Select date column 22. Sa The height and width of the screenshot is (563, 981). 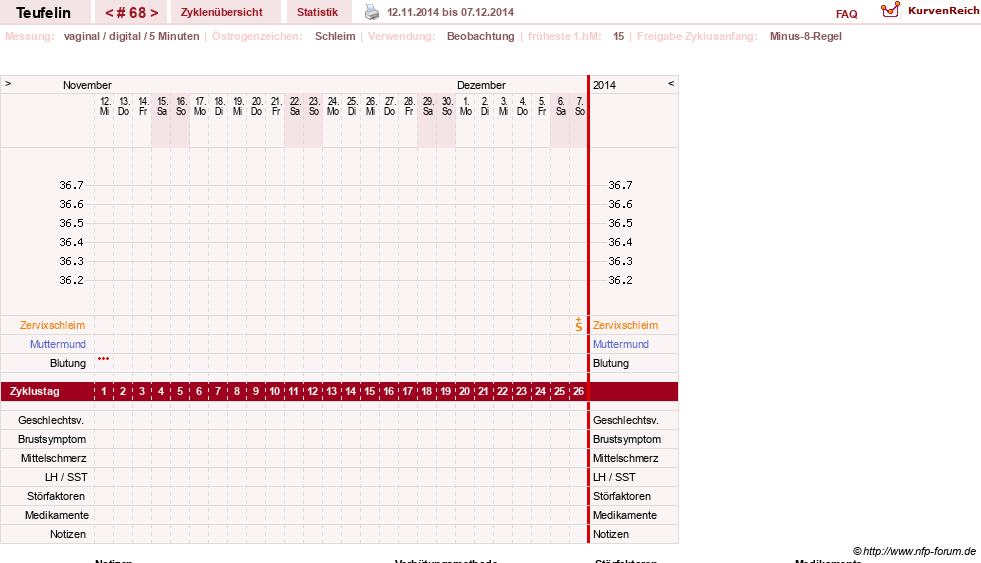[x=295, y=106]
